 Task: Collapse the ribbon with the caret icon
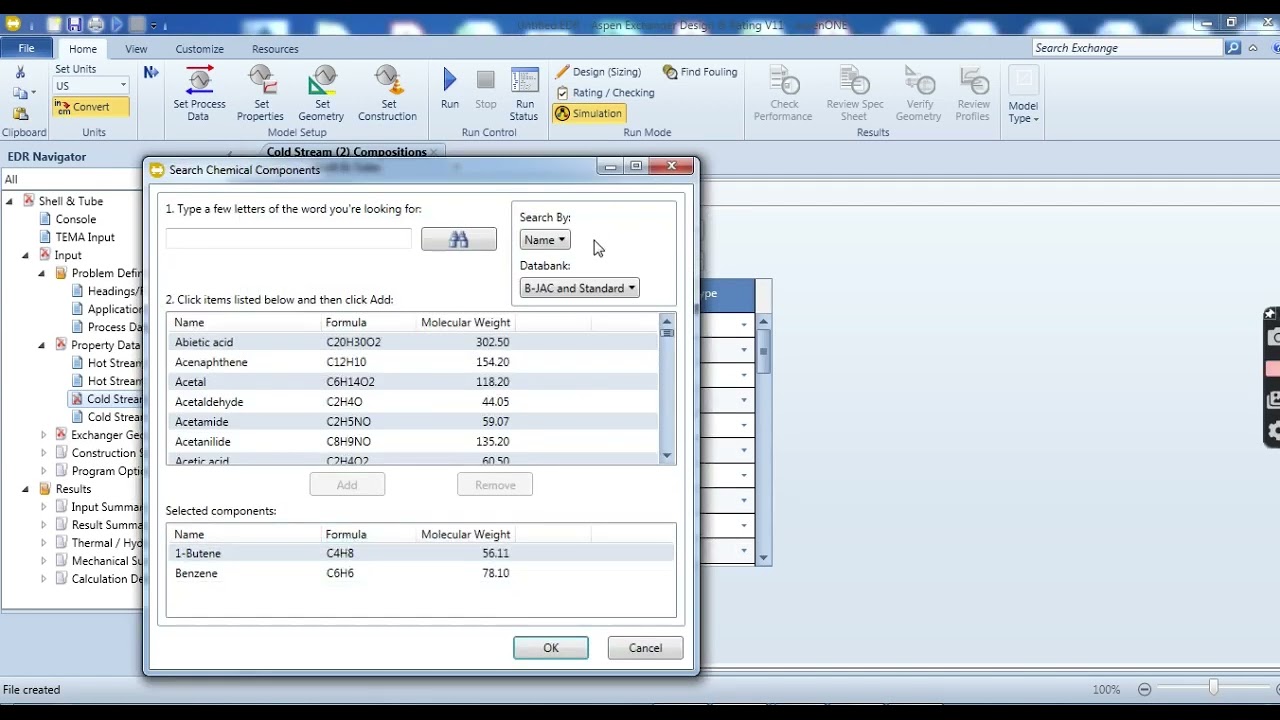point(1253,48)
